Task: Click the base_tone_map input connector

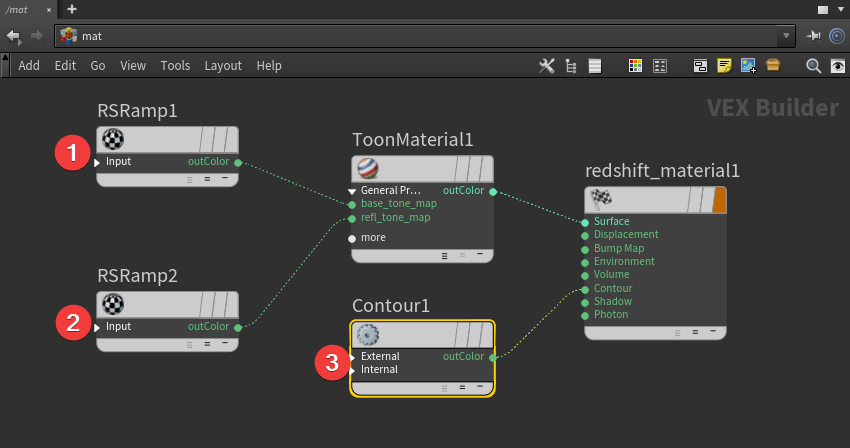Action: click(x=352, y=204)
